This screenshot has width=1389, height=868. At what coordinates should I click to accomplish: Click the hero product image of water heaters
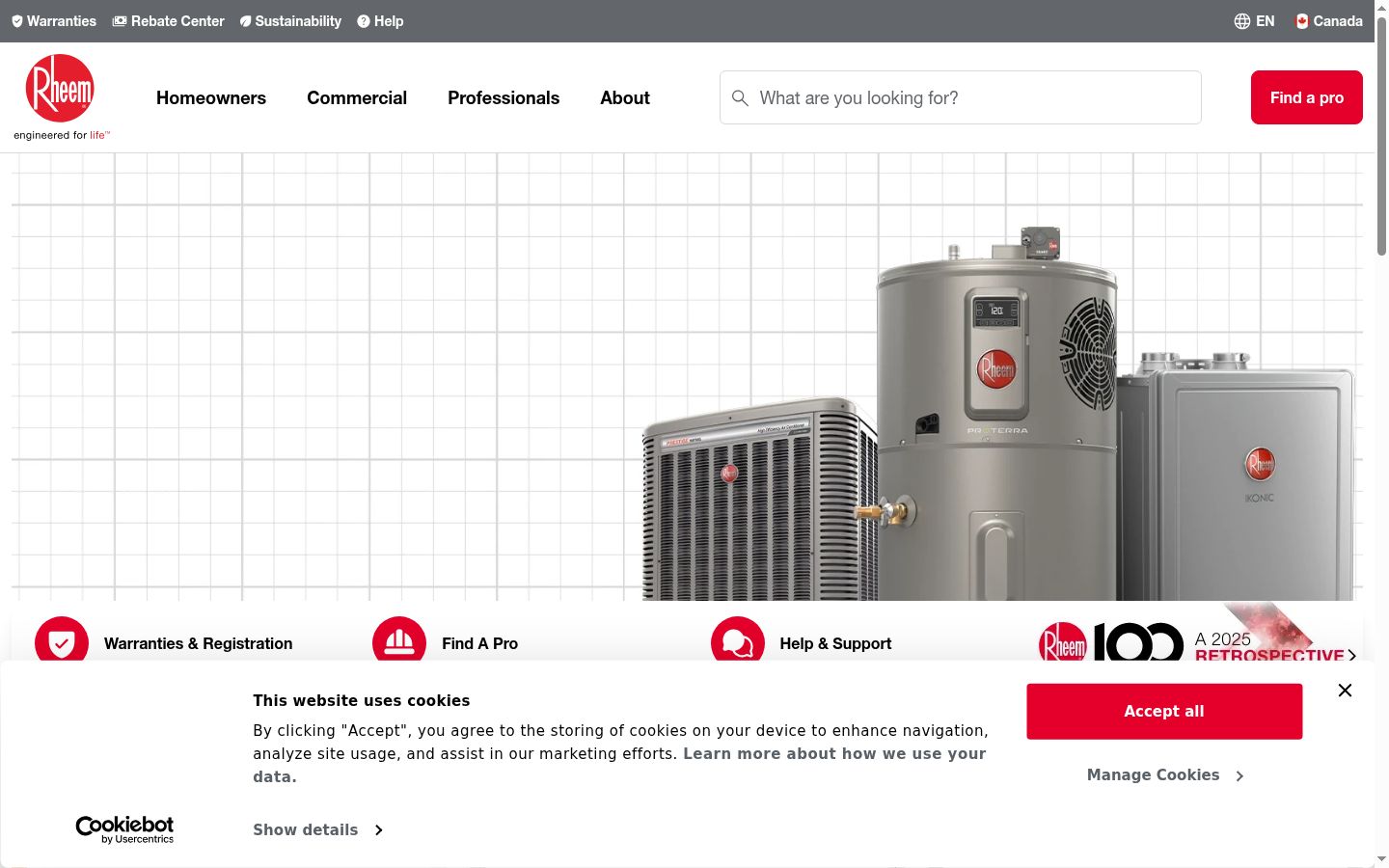998,415
